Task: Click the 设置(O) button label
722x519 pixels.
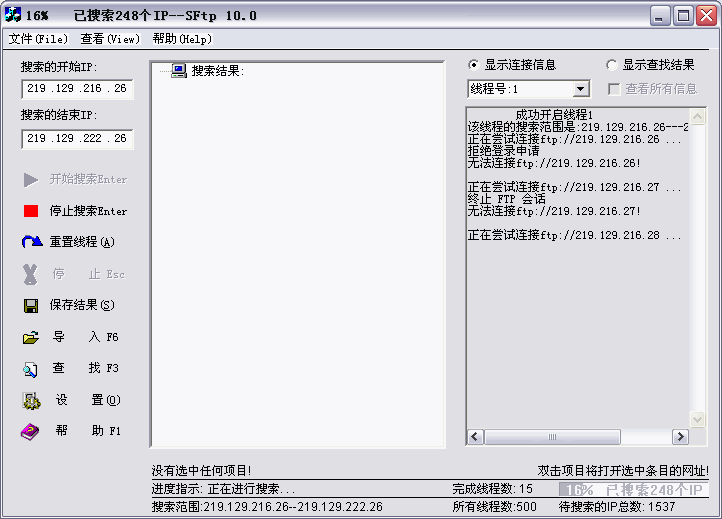Action: click(88, 400)
